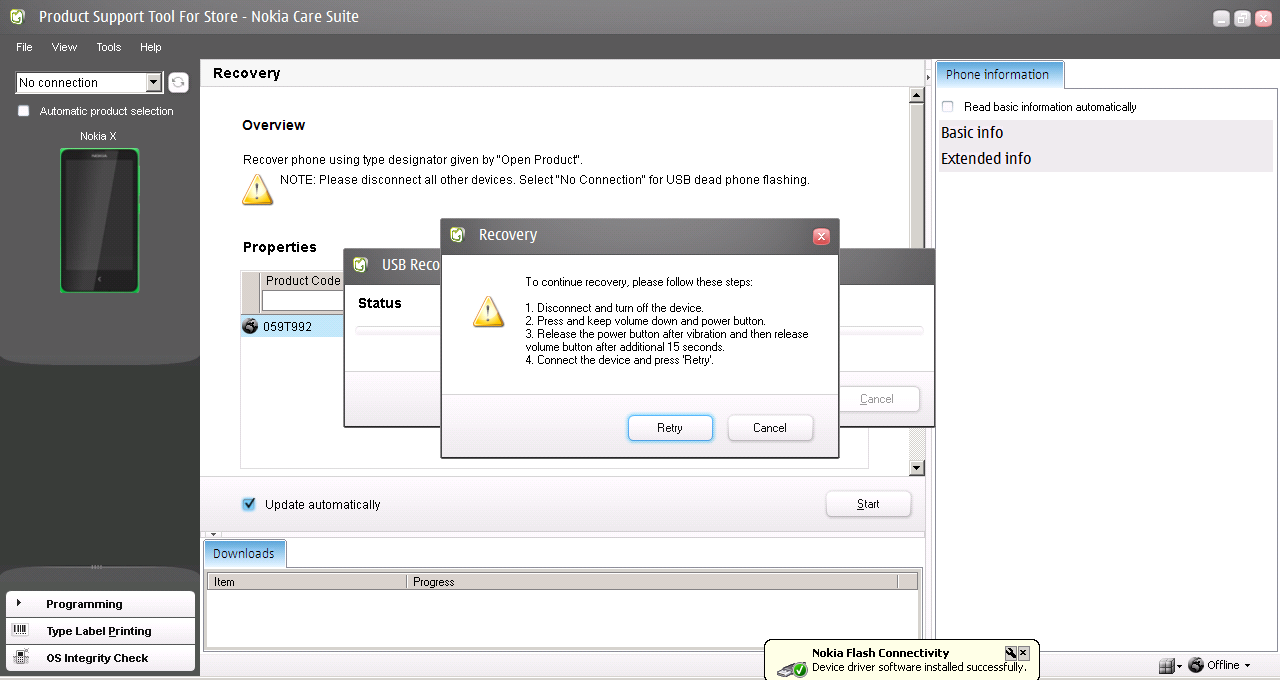Open the Tools menu
The width and height of the screenshot is (1280, 680).
pyautogui.click(x=108, y=47)
